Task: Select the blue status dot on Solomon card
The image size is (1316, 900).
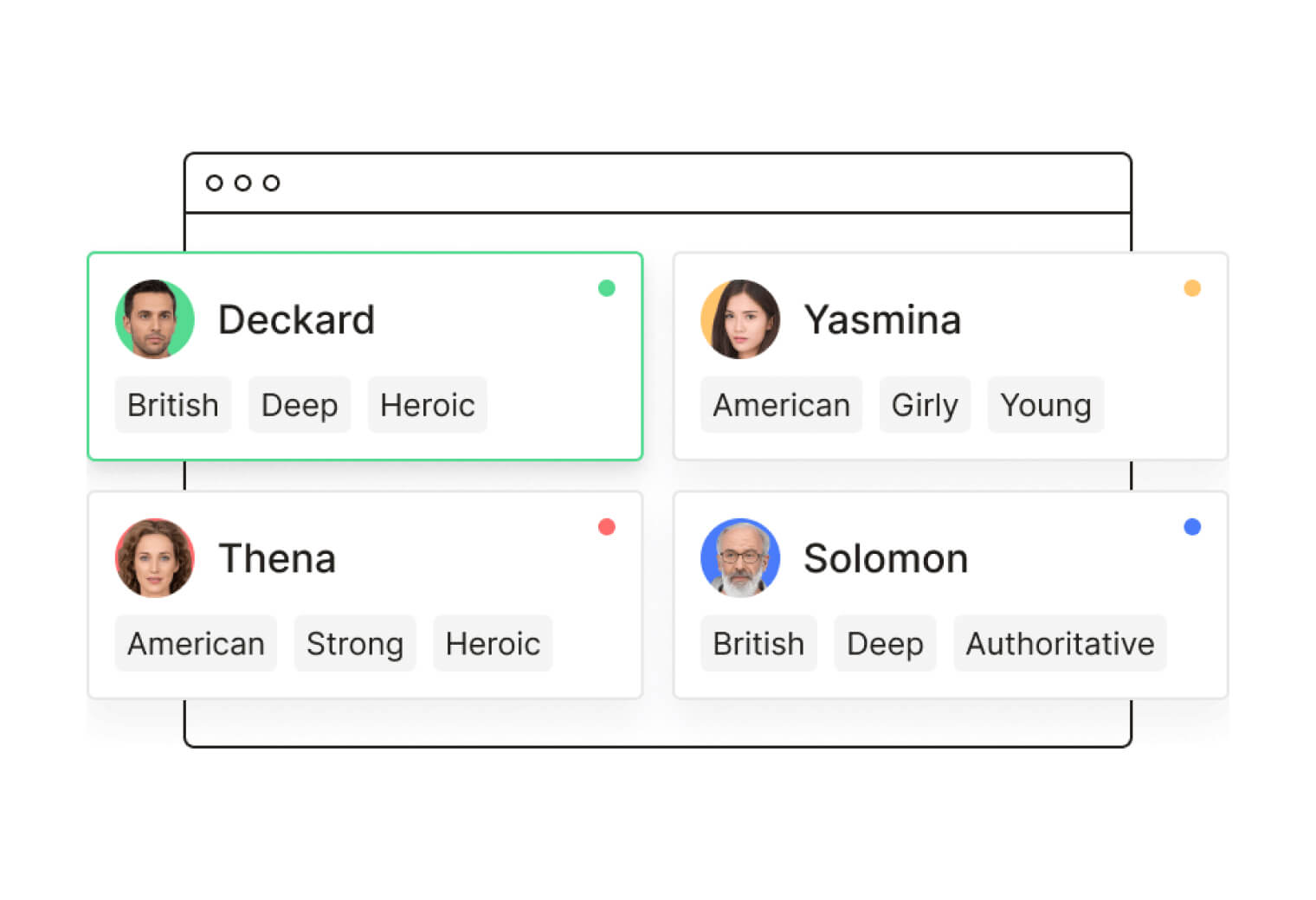Action: (1192, 527)
